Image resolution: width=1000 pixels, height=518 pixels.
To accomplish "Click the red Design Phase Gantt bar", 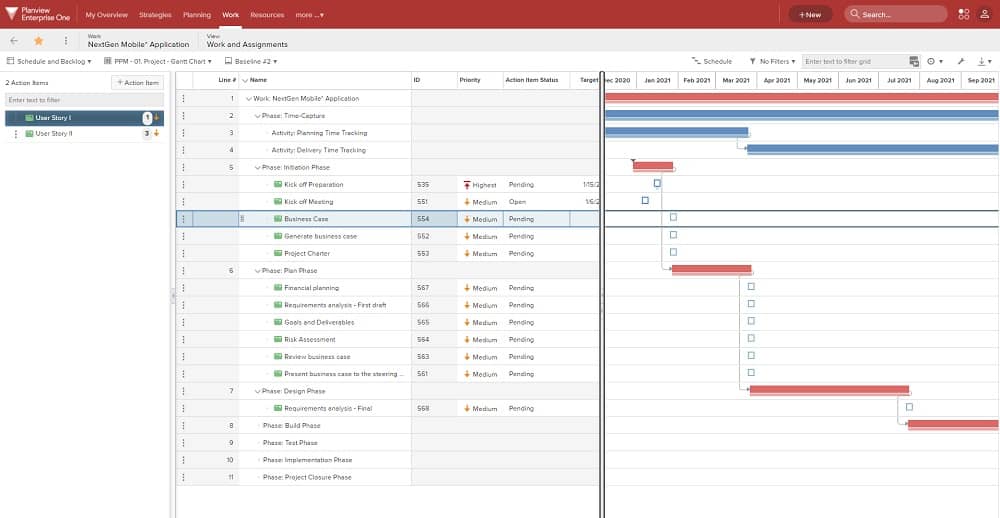I will [x=829, y=390].
